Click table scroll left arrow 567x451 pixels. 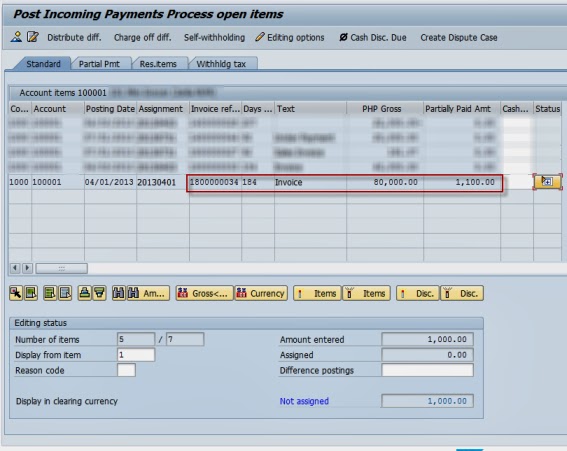point(15,268)
